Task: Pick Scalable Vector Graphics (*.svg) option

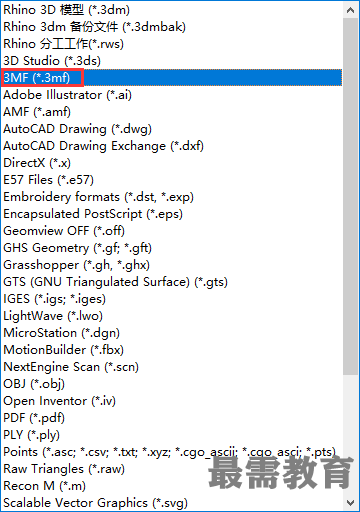Action: pyautogui.click(x=172, y=503)
